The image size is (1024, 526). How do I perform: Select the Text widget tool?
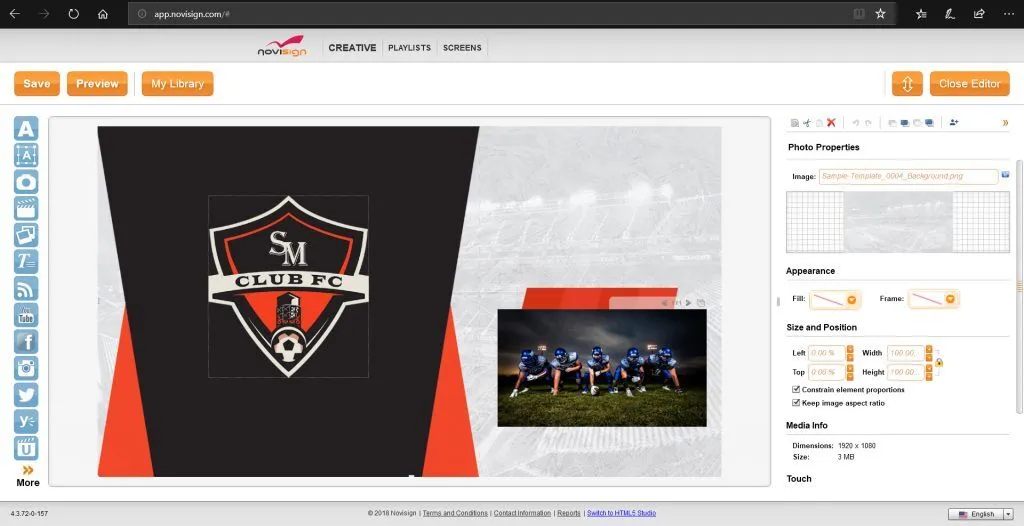click(x=26, y=128)
